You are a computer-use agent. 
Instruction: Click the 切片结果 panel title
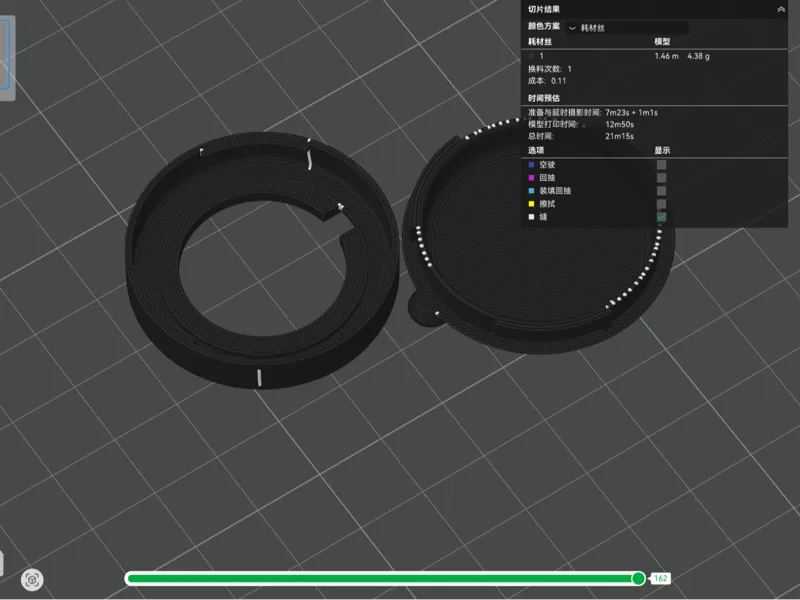coord(543,9)
